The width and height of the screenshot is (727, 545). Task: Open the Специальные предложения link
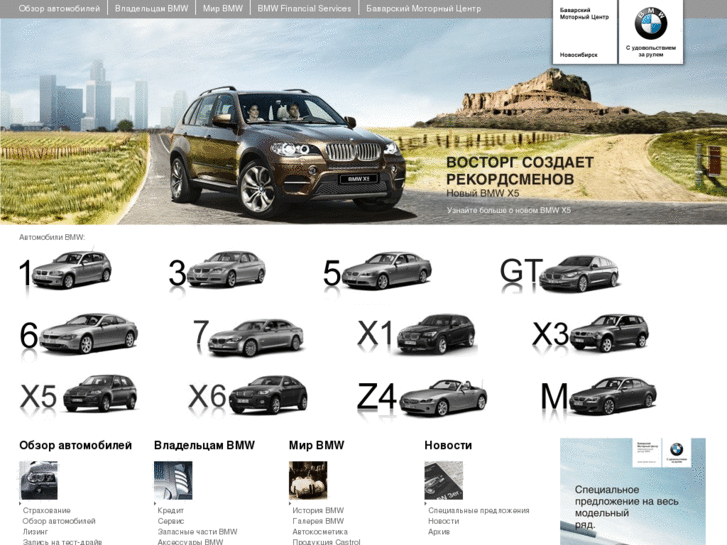coord(479,510)
